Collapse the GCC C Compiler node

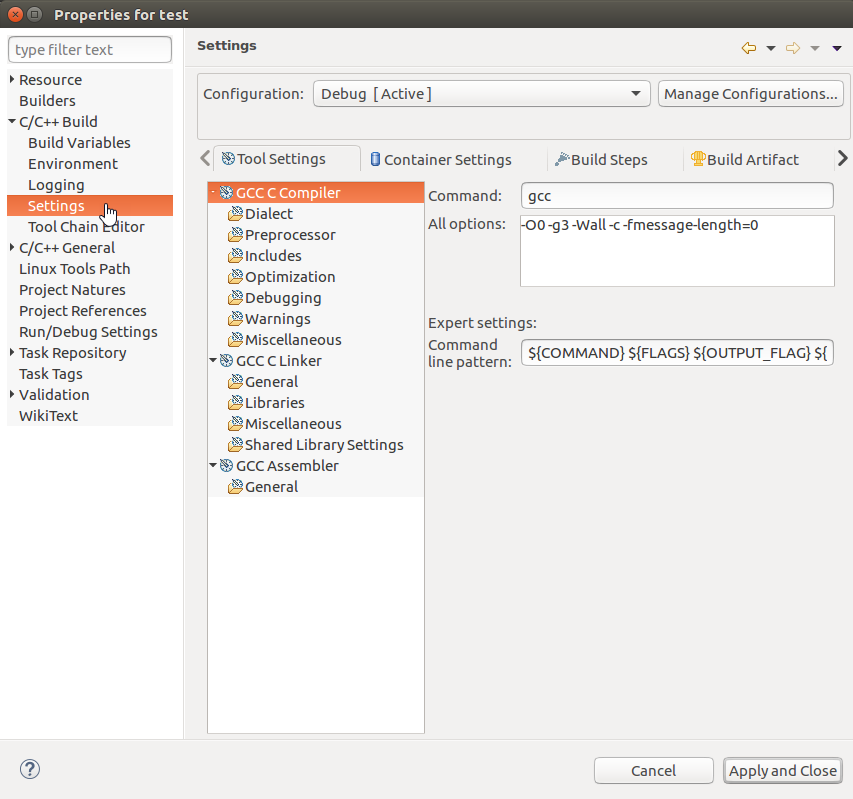[x=213, y=192]
